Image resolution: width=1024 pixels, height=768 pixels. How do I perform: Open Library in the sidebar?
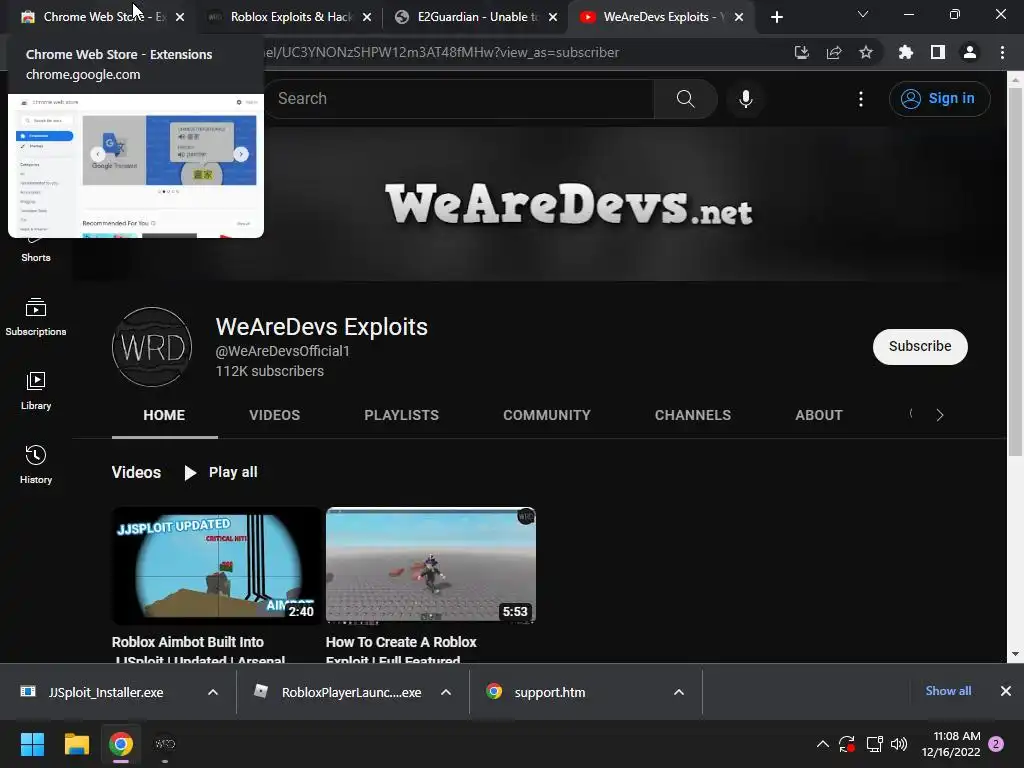click(x=36, y=391)
